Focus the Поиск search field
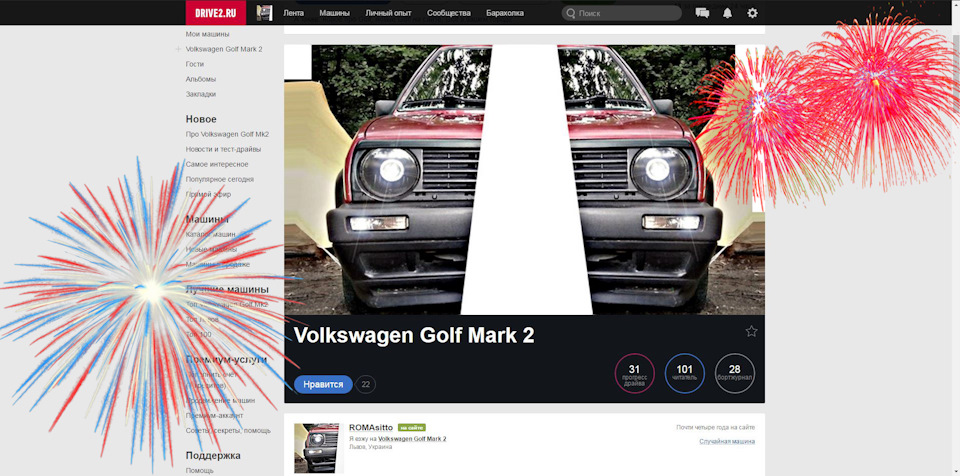 point(621,13)
